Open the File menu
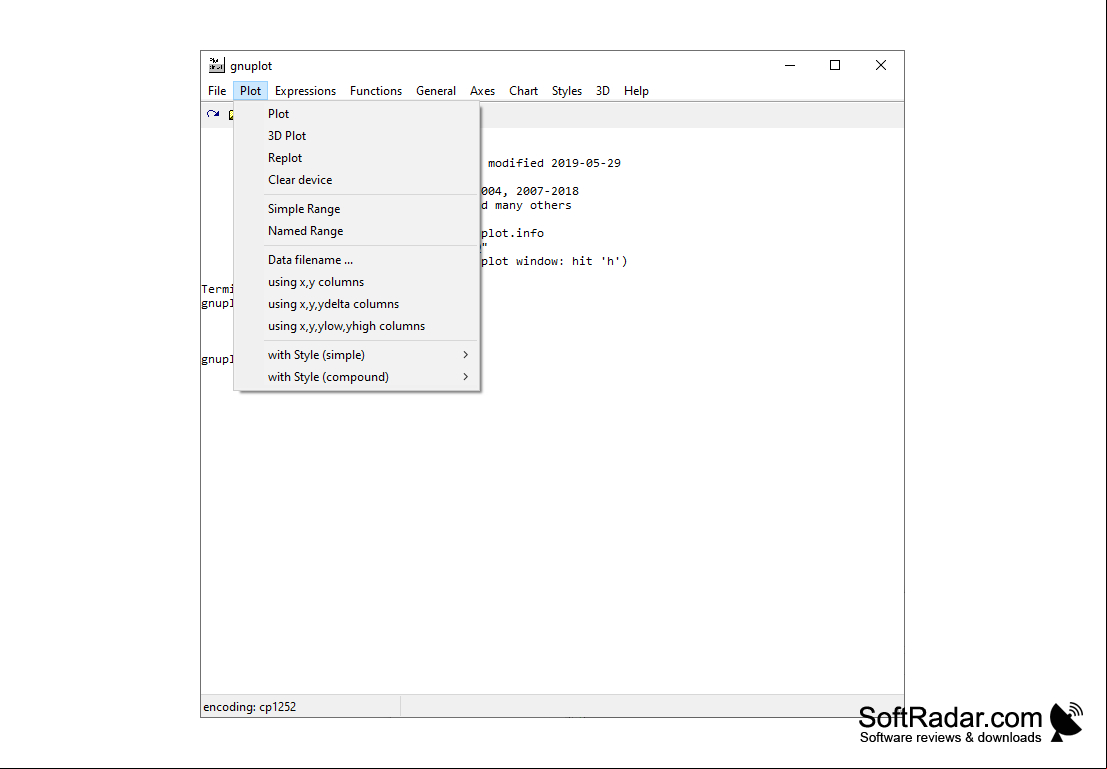This screenshot has width=1107, height=769. click(217, 91)
